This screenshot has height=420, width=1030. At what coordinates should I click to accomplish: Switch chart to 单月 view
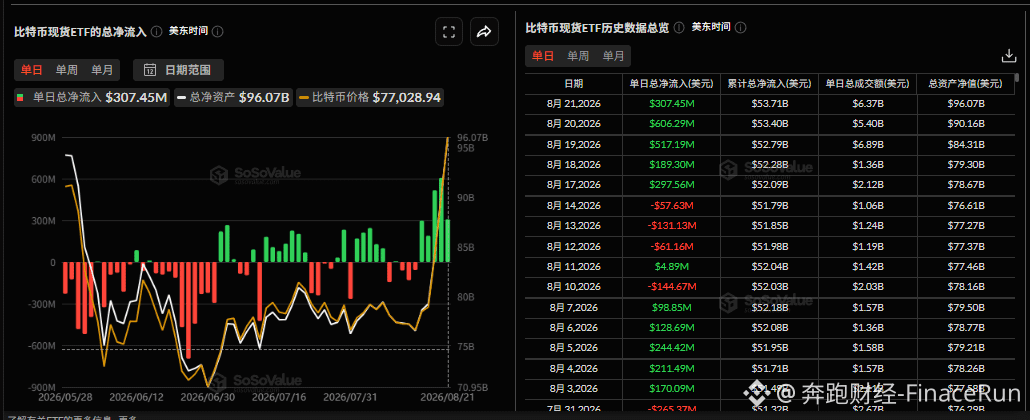pyautogui.click(x=102, y=70)
